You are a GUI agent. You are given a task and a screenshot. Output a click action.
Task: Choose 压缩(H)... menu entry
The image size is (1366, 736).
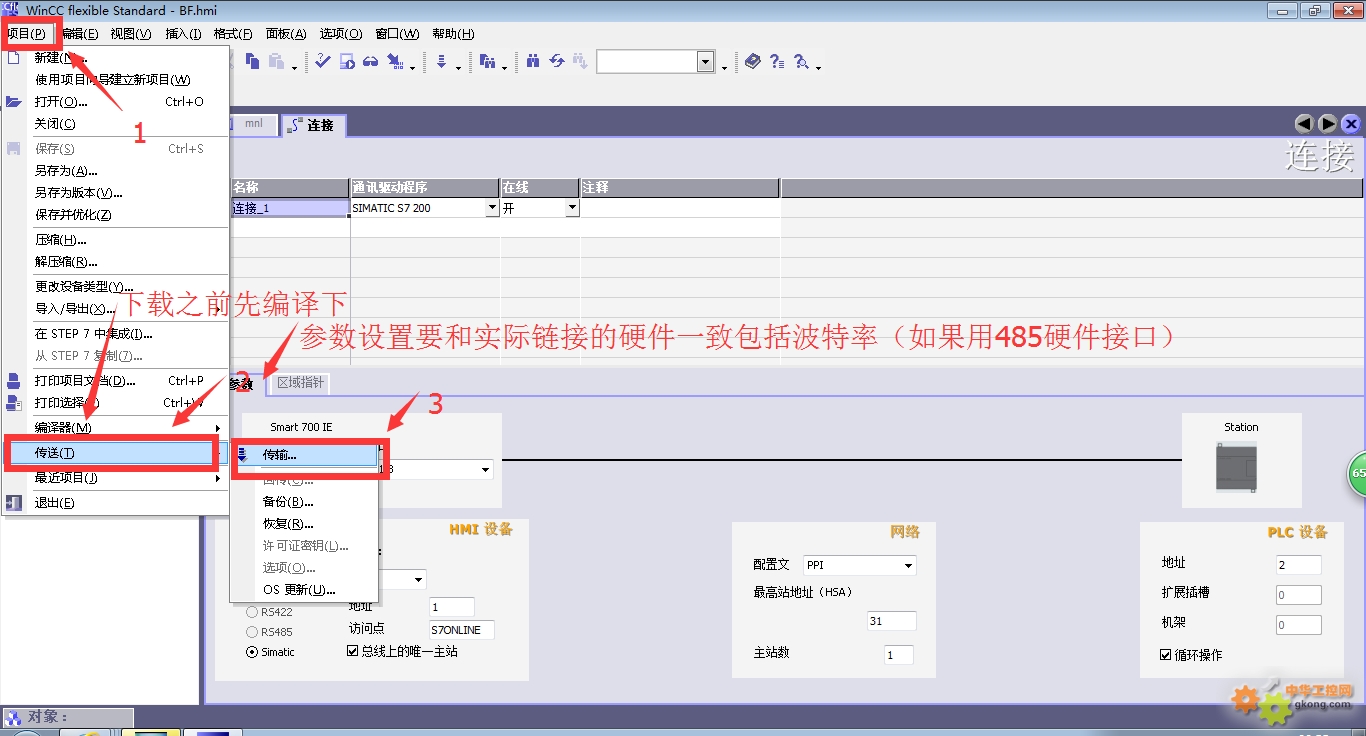click(117, 240)
